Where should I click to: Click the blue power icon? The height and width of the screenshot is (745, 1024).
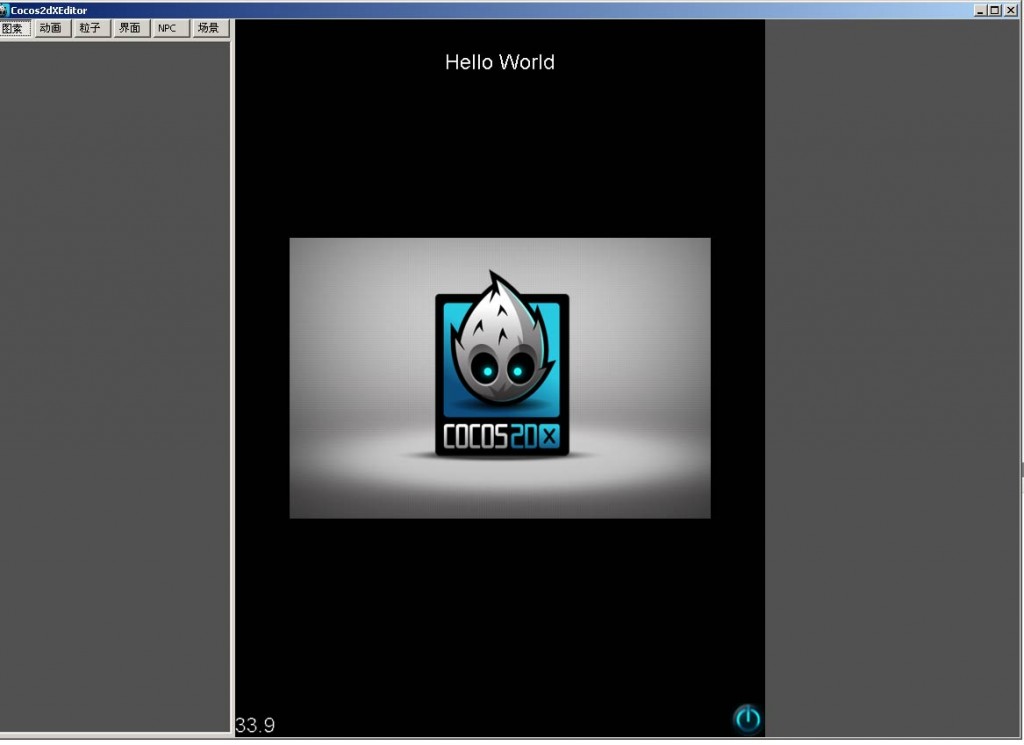[x=748, y=719]
